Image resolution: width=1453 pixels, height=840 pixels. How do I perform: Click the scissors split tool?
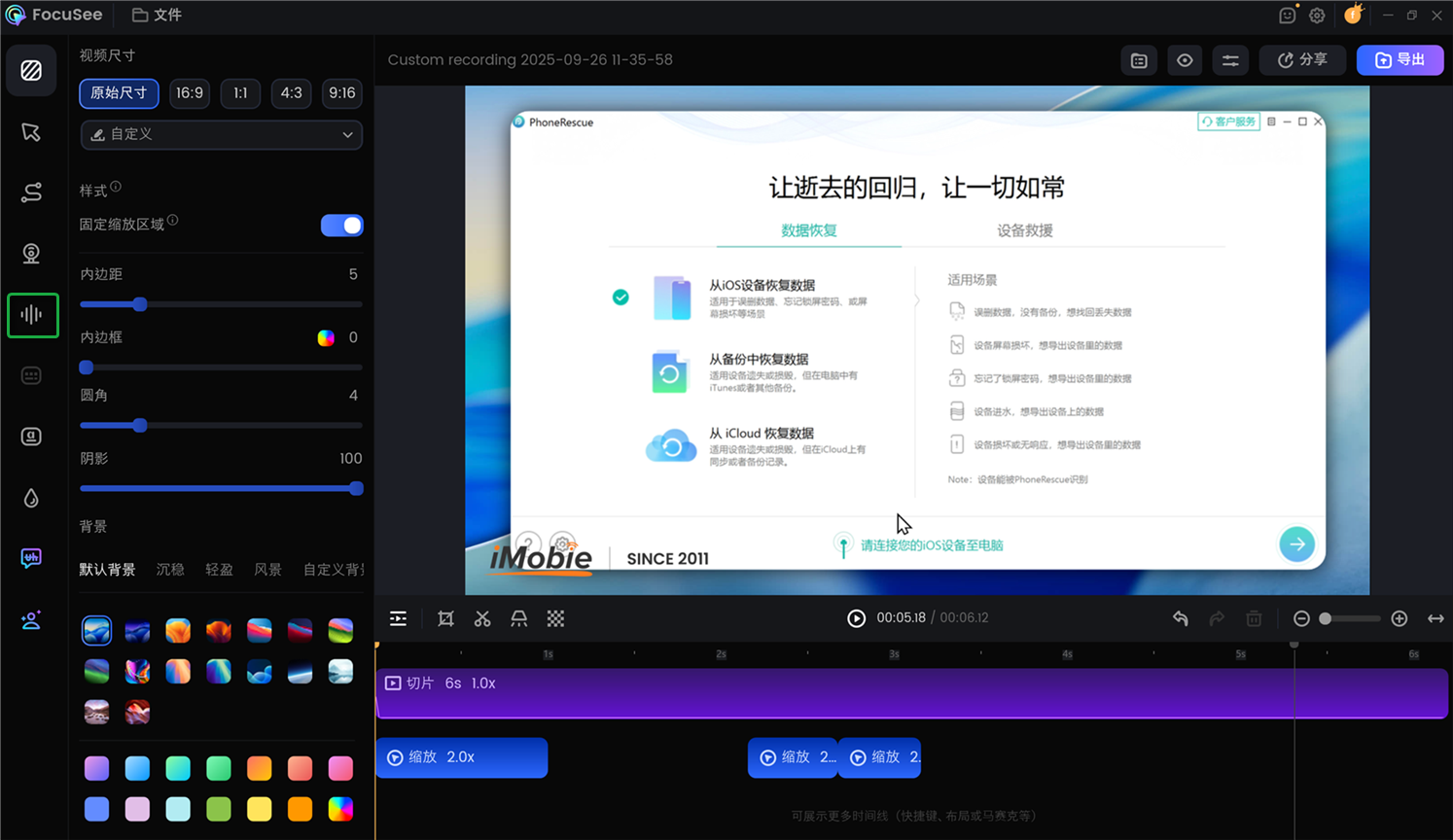482,618
